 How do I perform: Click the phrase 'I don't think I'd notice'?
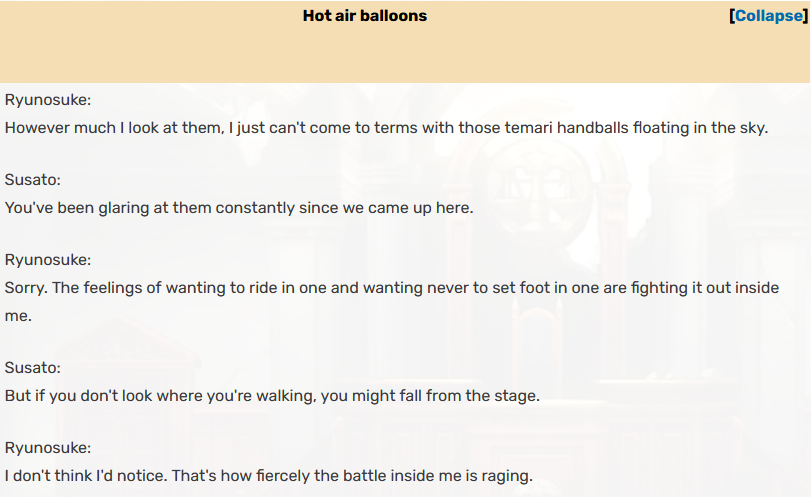coord(86,476)
